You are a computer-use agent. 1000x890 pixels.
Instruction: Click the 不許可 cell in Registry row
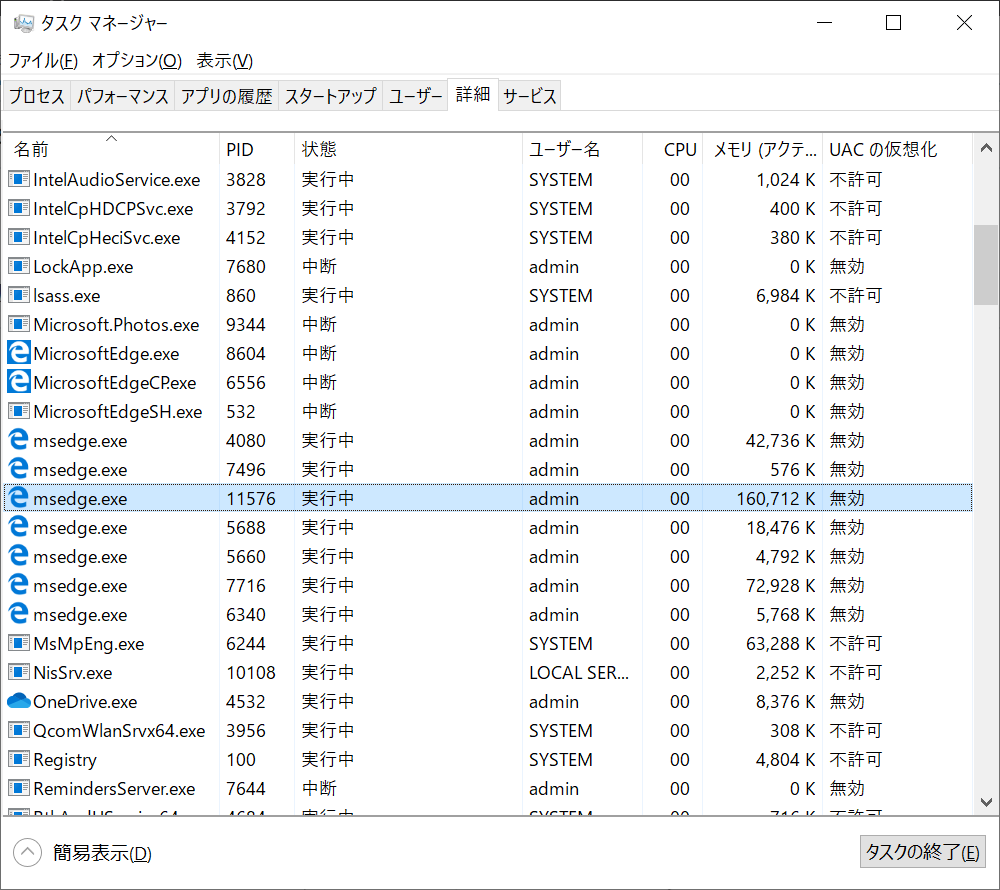point(855,759)
